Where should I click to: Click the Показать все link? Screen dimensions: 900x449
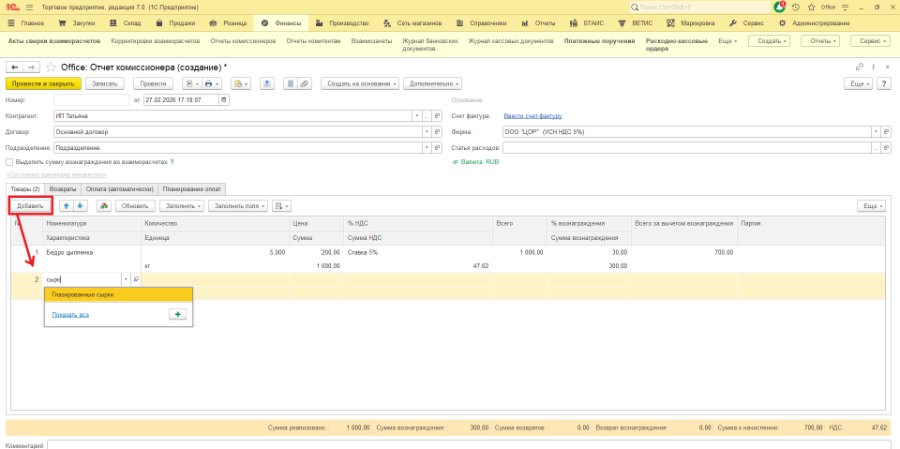pos(70,315)
